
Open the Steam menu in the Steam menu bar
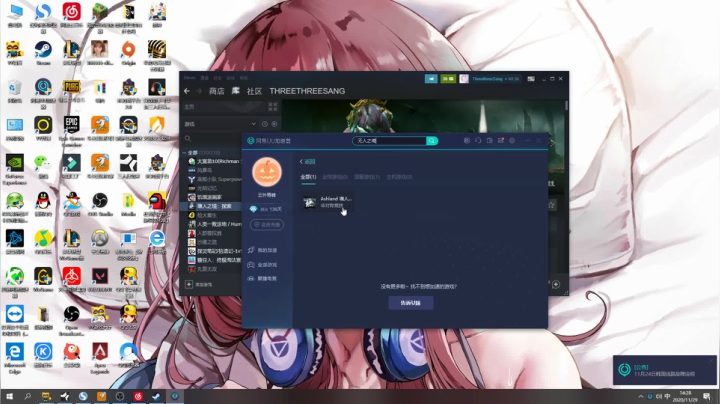click(190, 78)
